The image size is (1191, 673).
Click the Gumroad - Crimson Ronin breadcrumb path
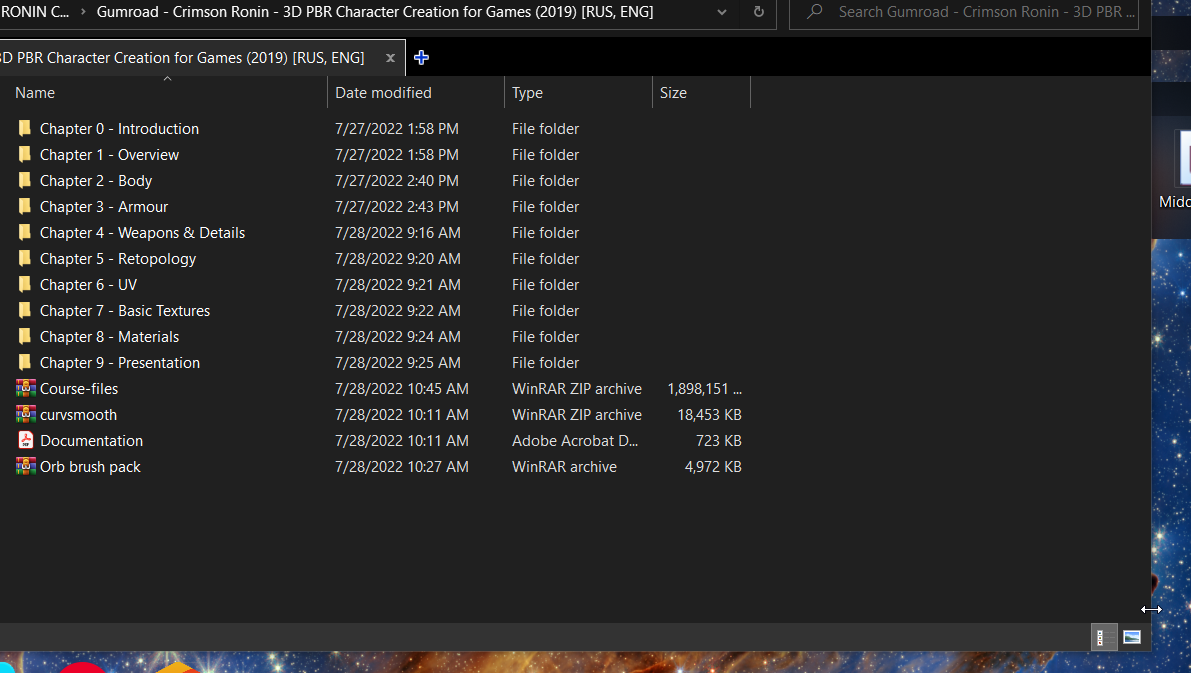[x=375, y=12]
